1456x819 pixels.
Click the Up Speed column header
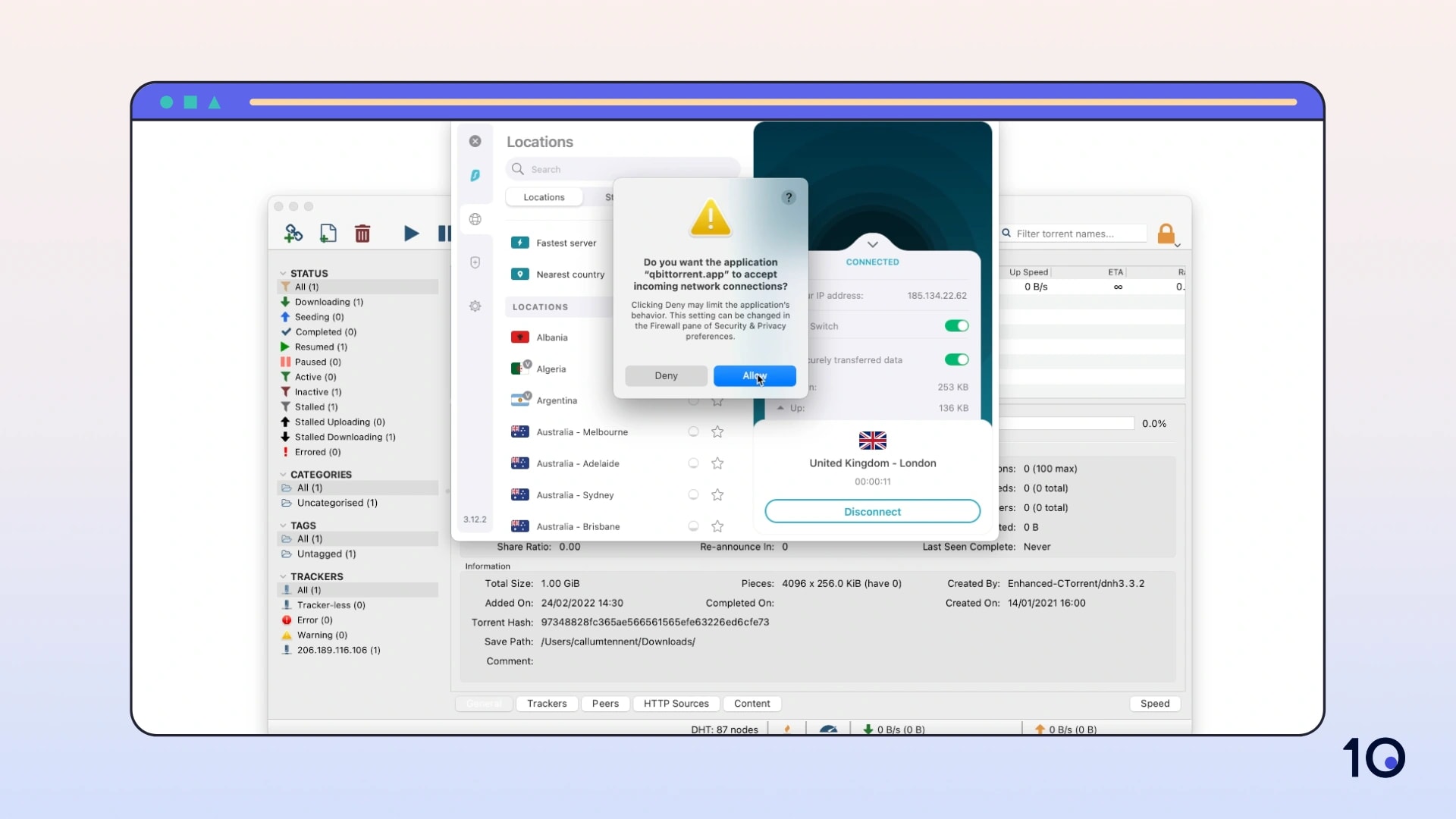coord(1028,272)
